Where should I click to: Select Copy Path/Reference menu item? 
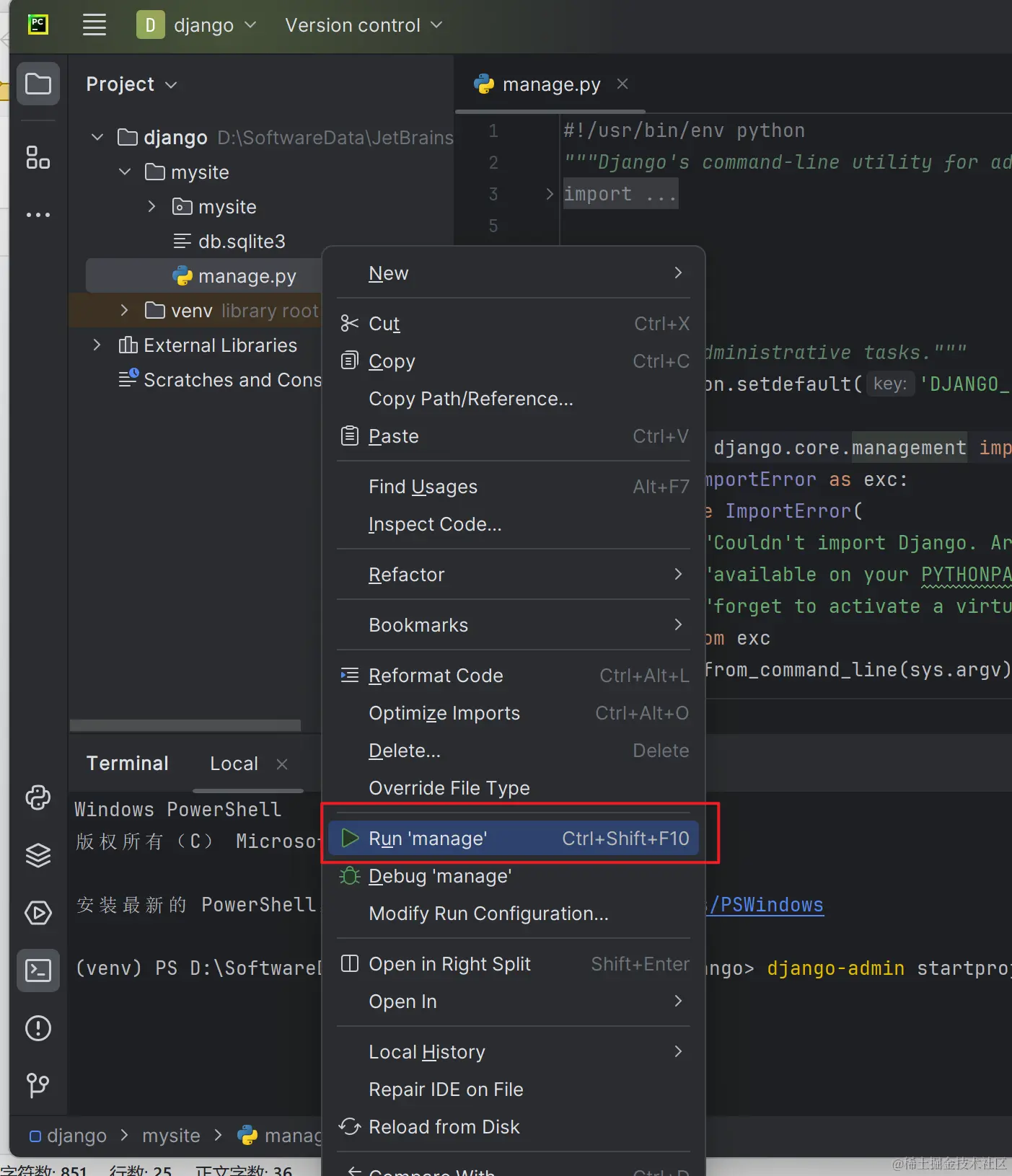tap(514, 399)
